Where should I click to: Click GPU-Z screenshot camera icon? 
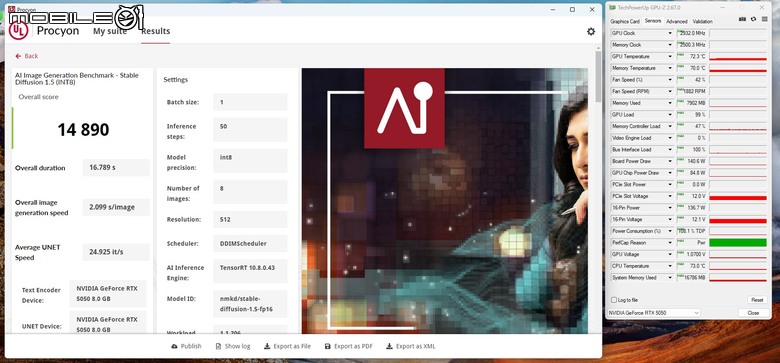point(742,19)
